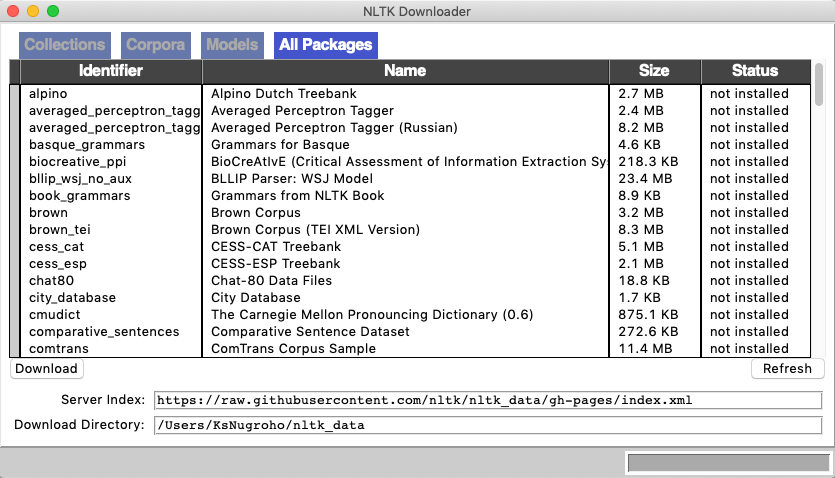Select Averaged Perceptron Tagger (Russian) entry
835x478 pixels.
pos(334,128)
